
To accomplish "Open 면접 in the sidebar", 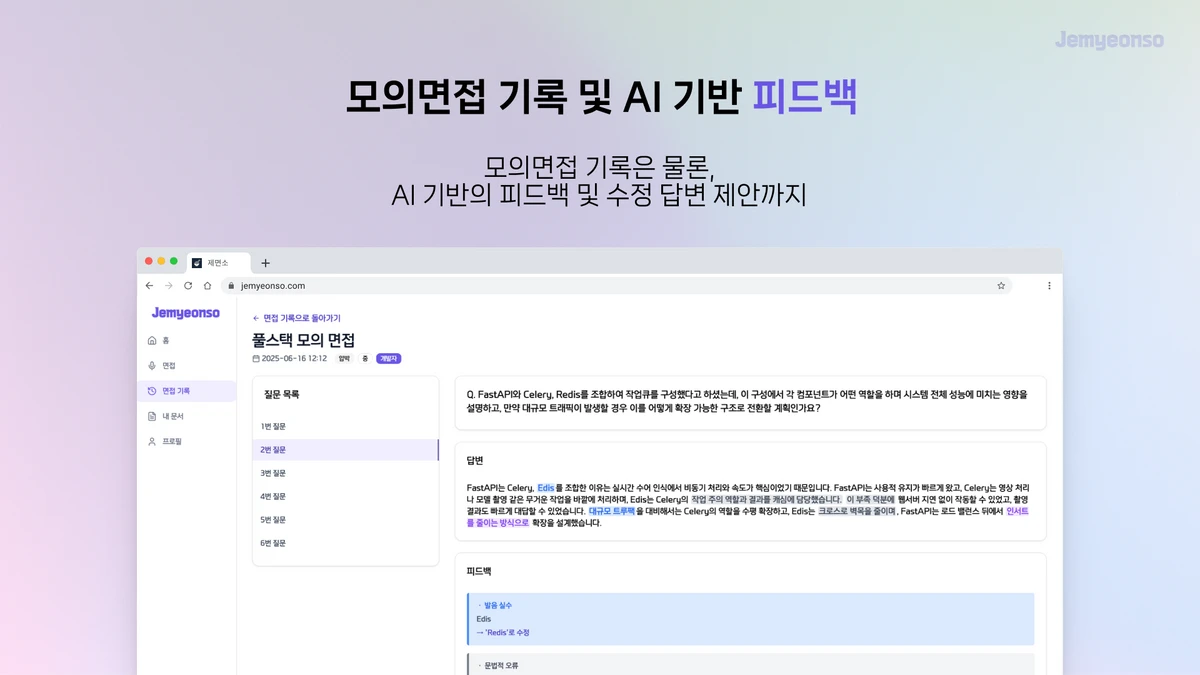I will (x=187, y=366).
